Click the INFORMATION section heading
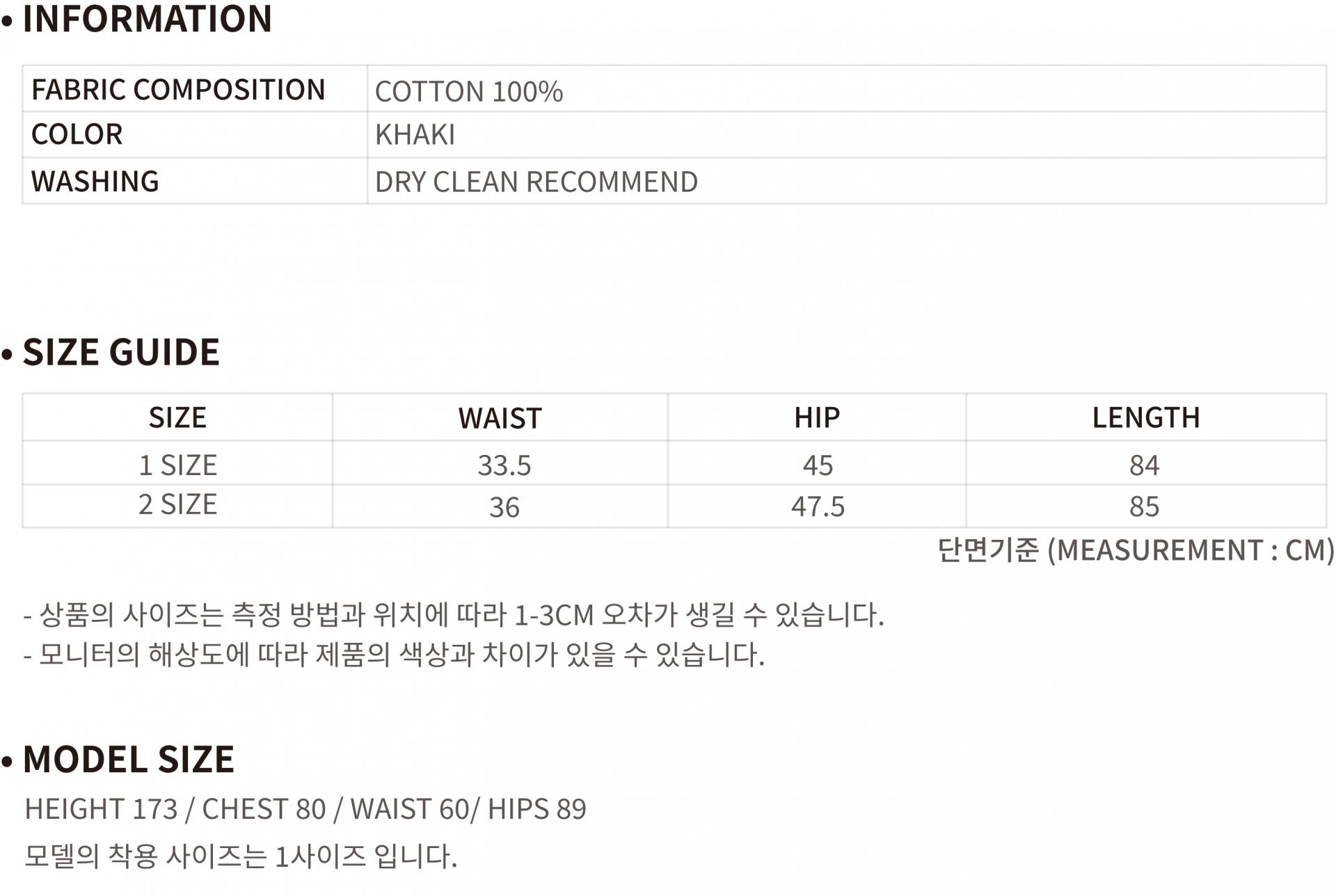 tap(147, 19)
